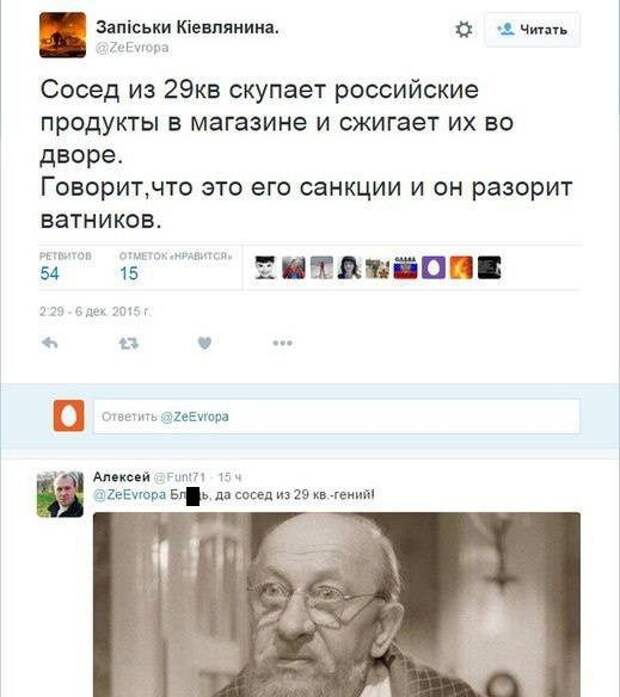Image resolution: width=620 pixels, height=697 pixels.
Task: Open the gear settings icon
Action: tap(464, 30)
